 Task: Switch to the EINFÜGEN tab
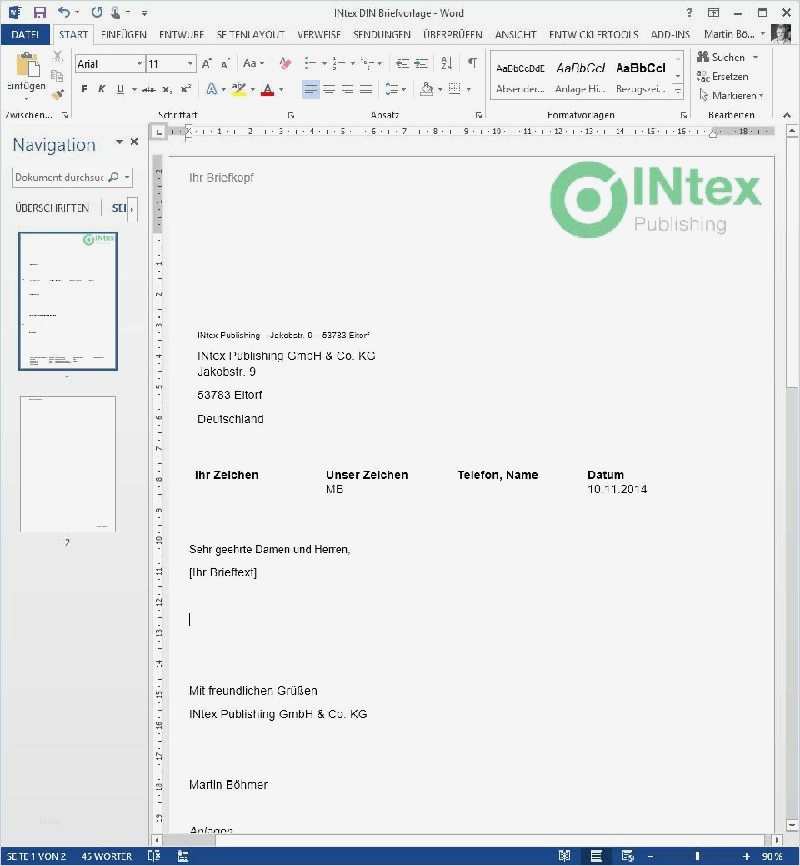click(124, 34)
